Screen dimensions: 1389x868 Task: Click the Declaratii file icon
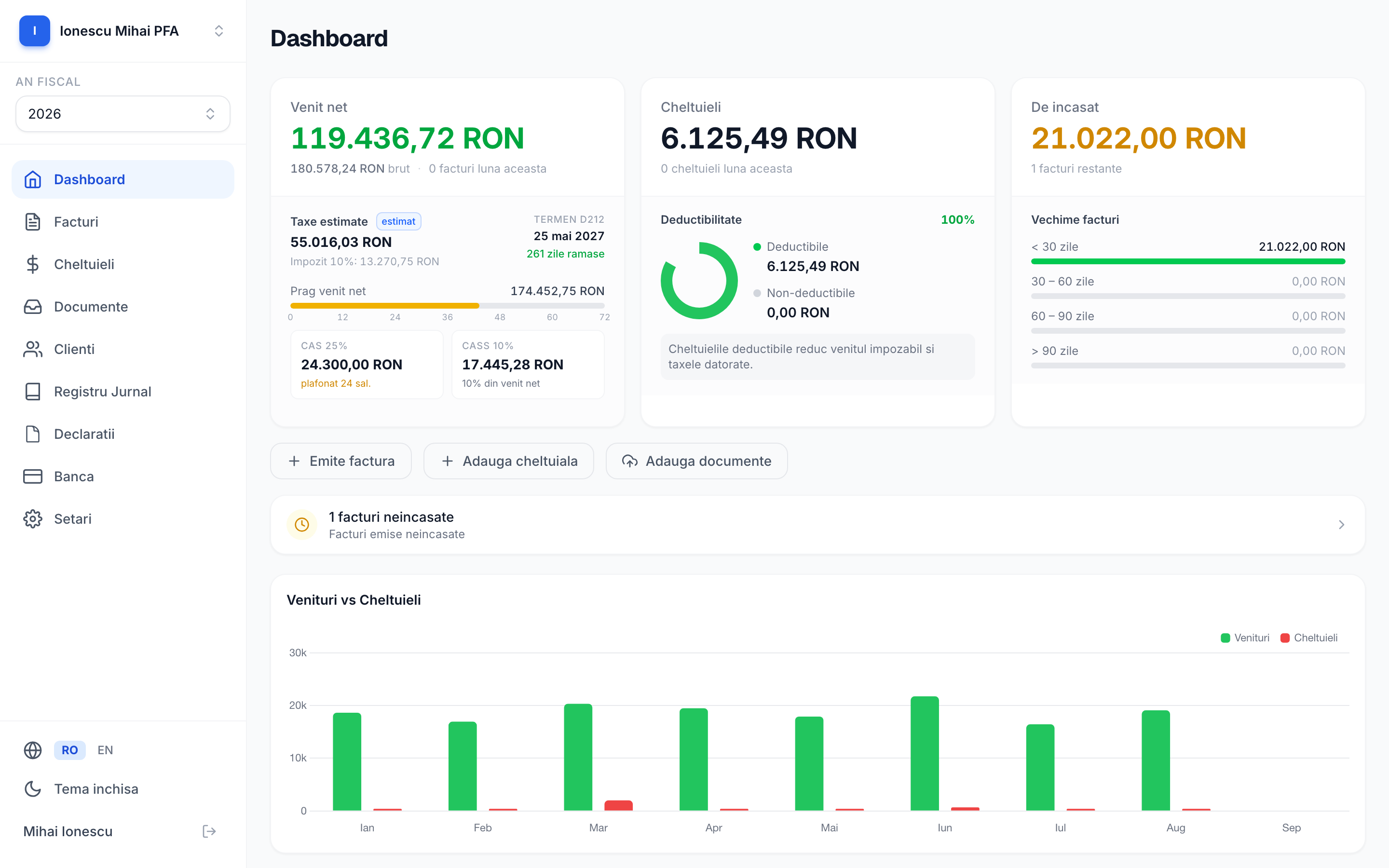[33, 434]
